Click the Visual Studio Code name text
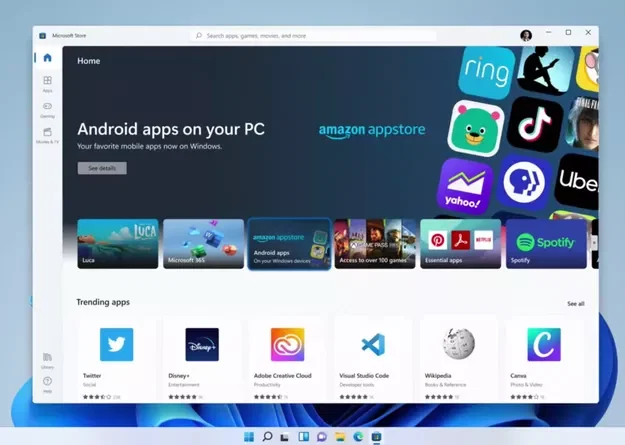Image resolution: width=625 pixels, height=445 pixels. (x=364, y=376)
